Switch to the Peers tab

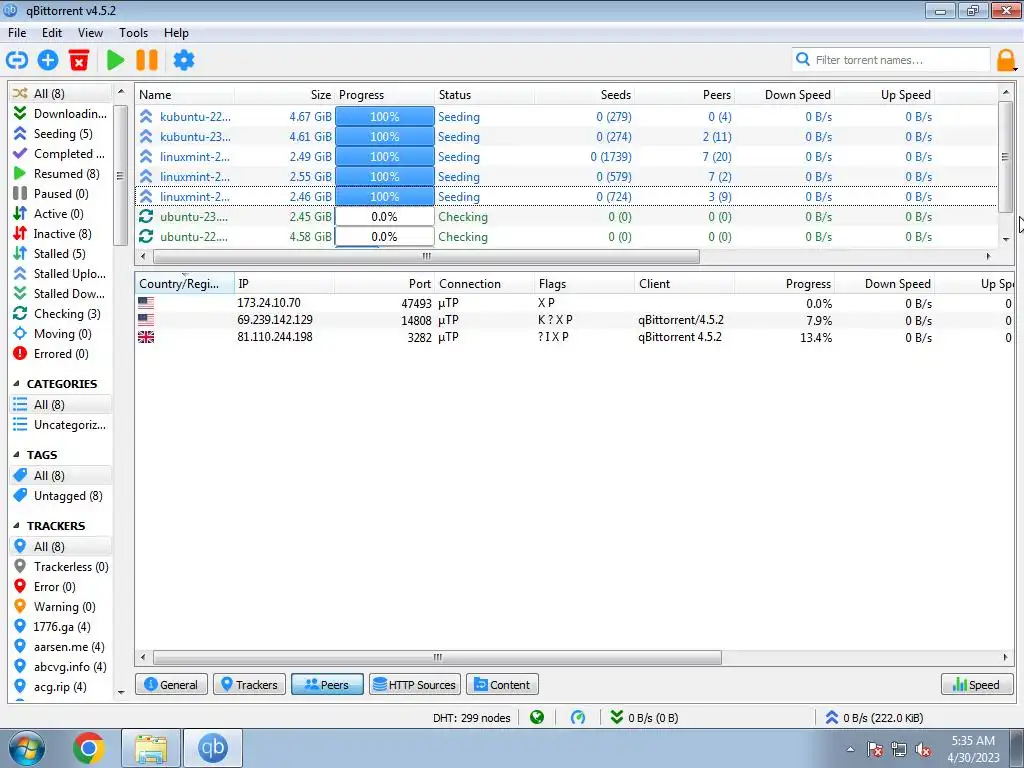327,684
